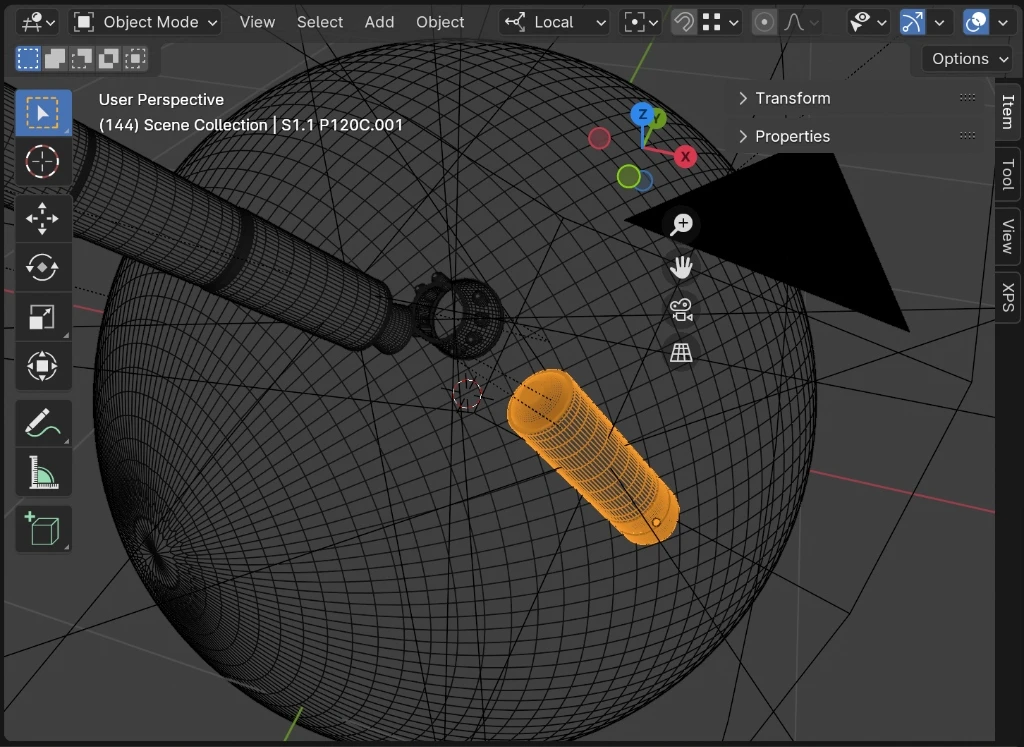Open the Options dropdown

(x=968, y=59)
